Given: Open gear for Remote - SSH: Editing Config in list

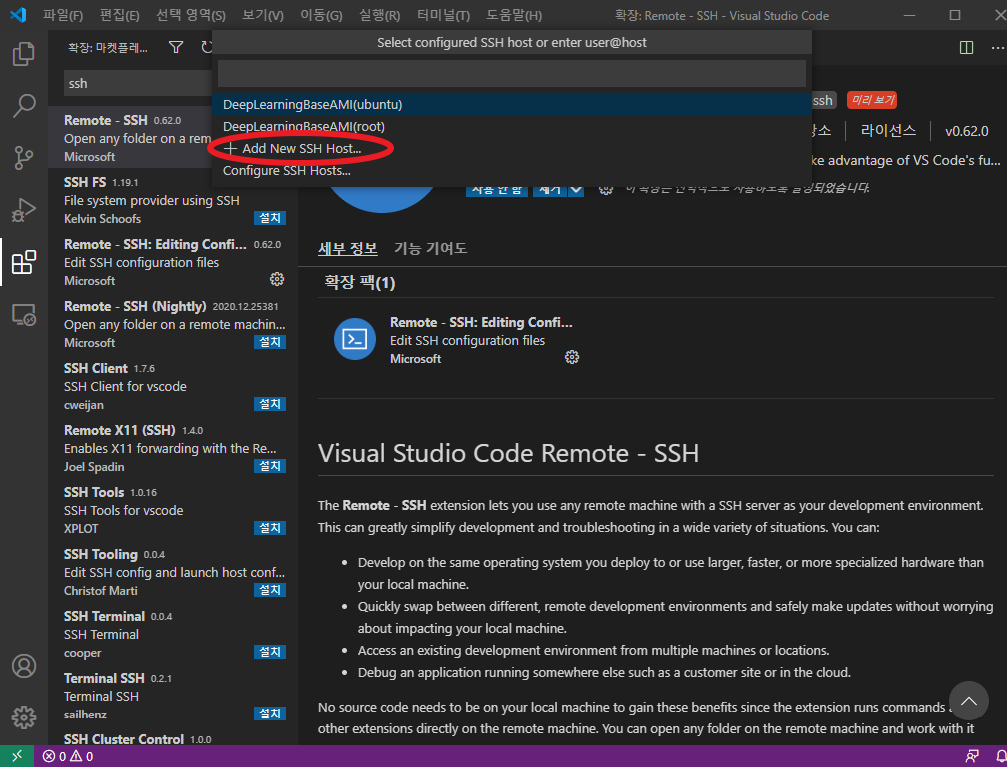Looking at the screenshot, I should tap(277, 279).
